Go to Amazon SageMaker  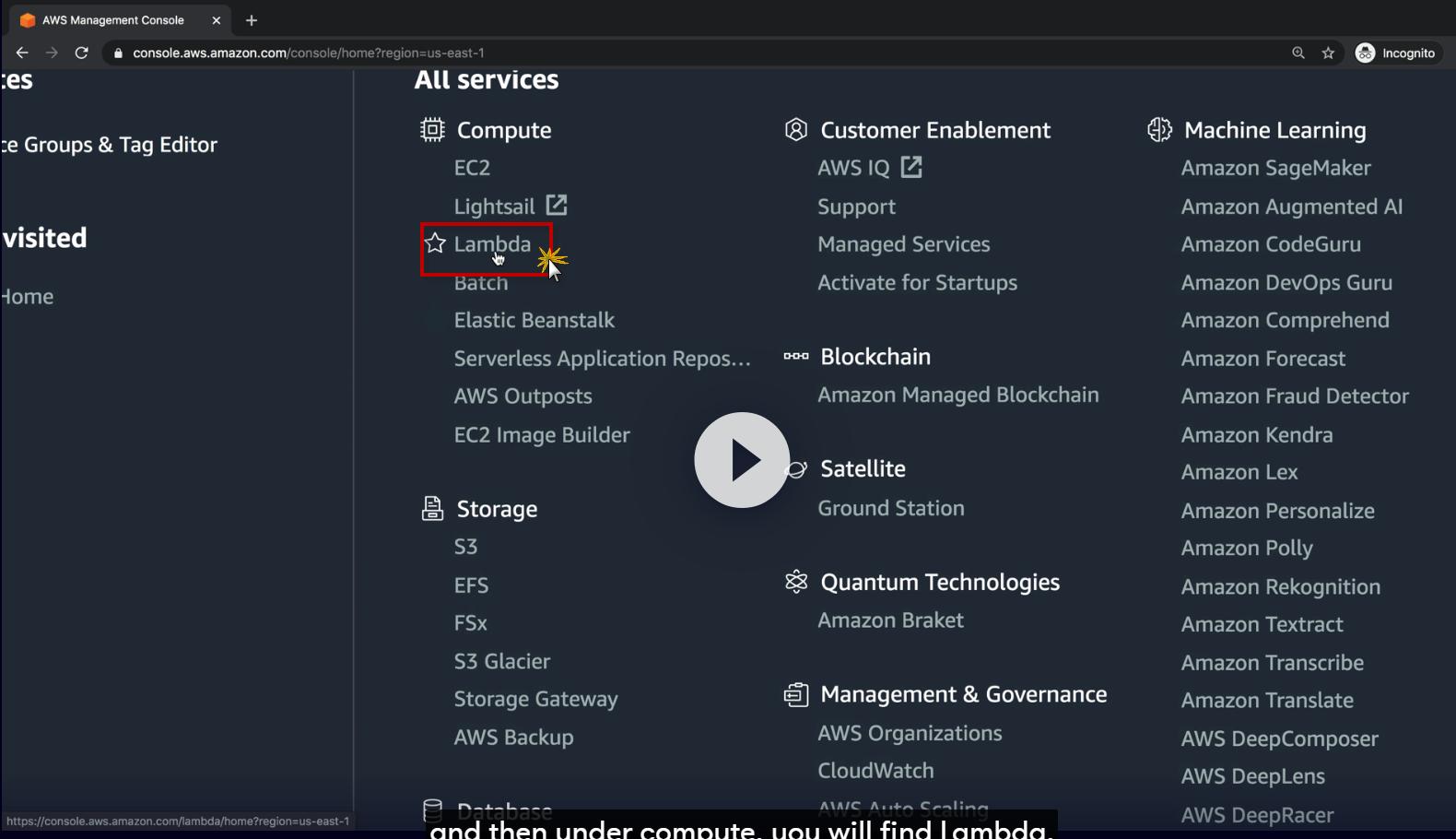(x=1275, y=168)
